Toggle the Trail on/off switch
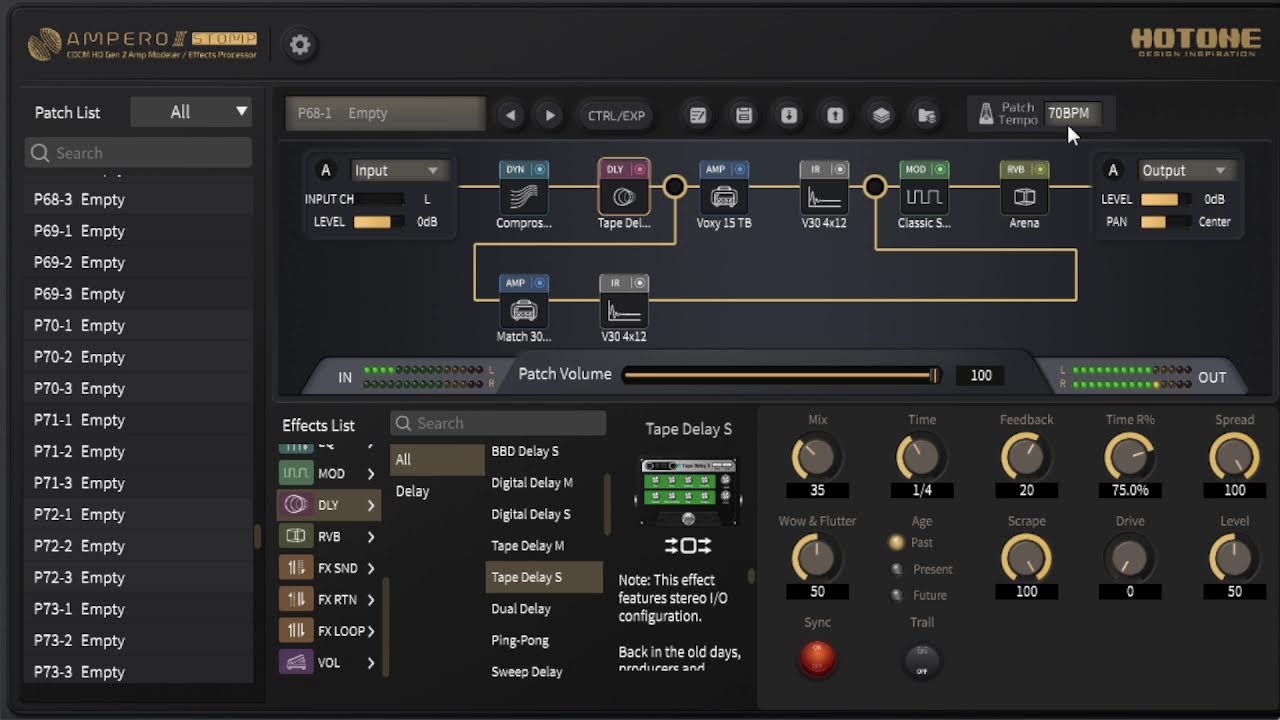1280x720 pixels. [922, 659]
